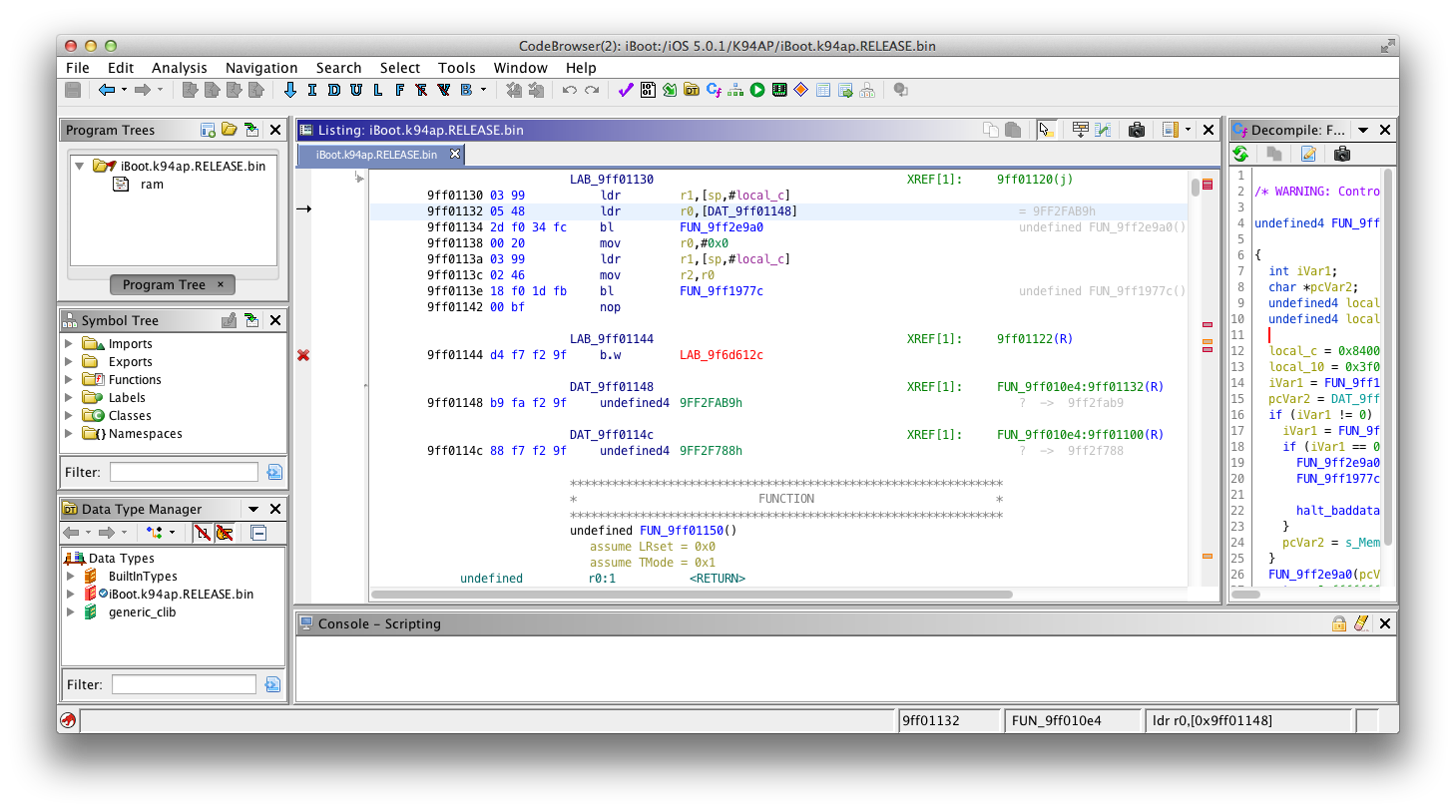Open the Analysis menu

click(x=180, y=68)
